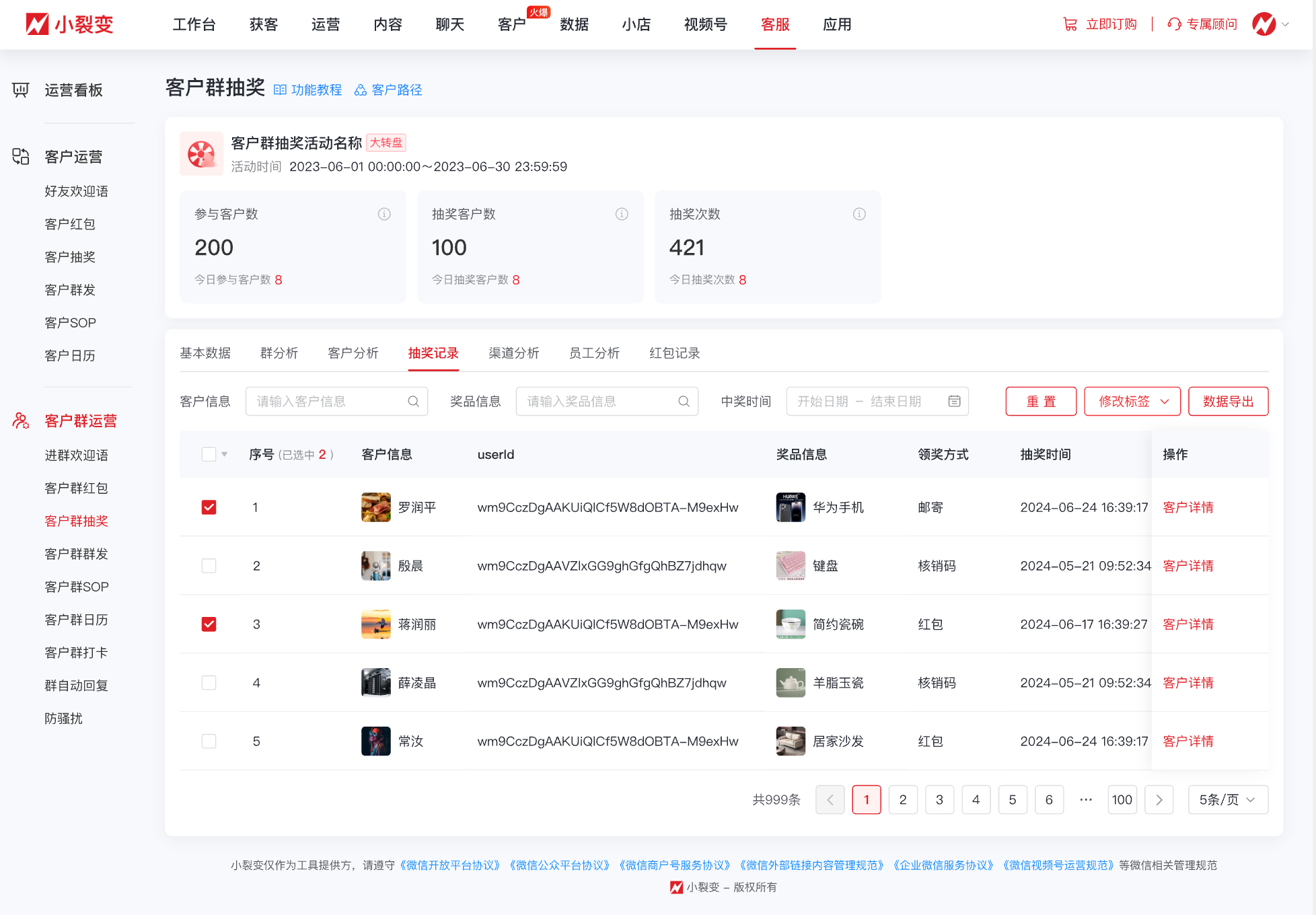Check the row 4 薛凌晶 checkbox

tap(209, 683)
